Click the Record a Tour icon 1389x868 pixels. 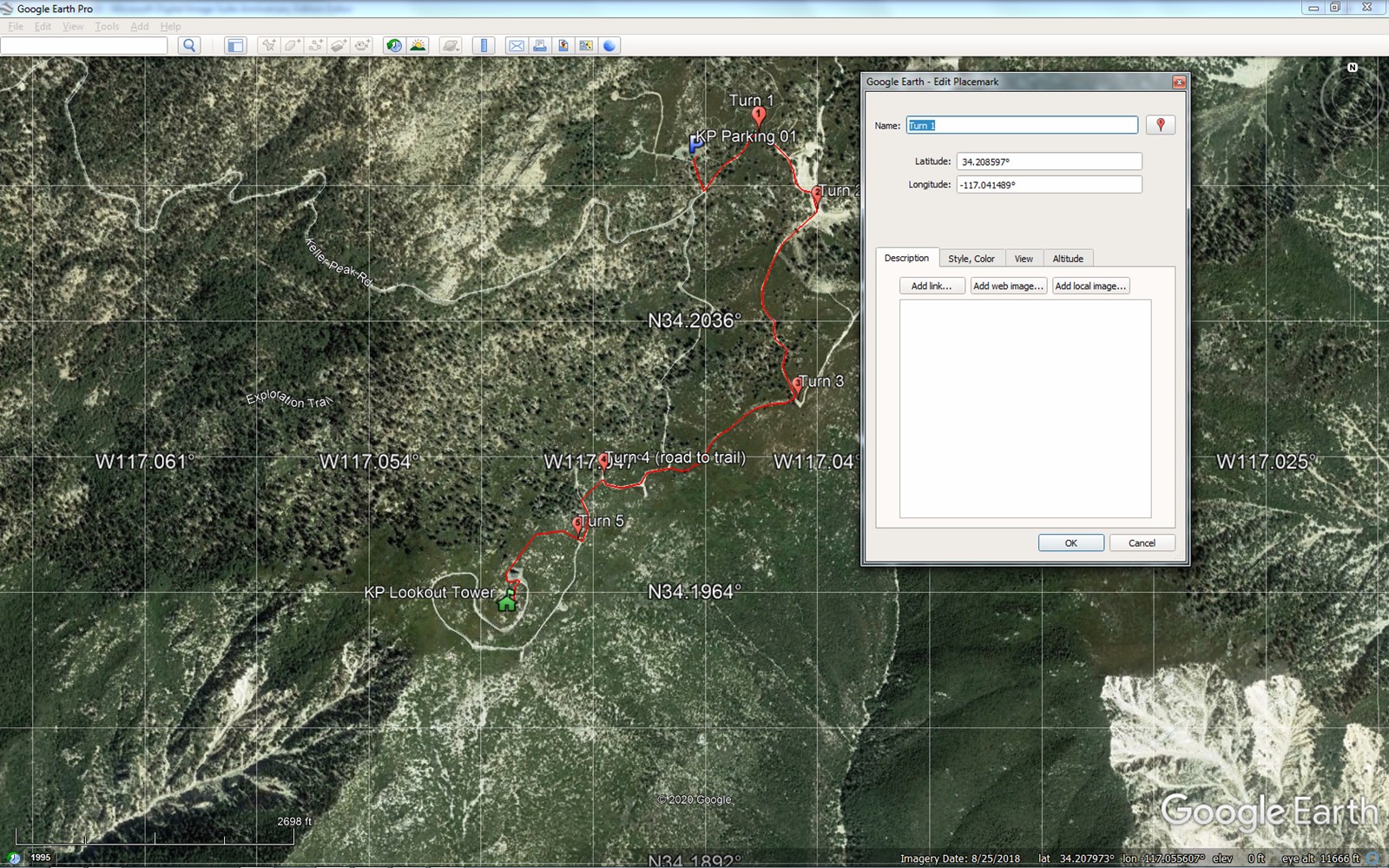coord(363,46)
